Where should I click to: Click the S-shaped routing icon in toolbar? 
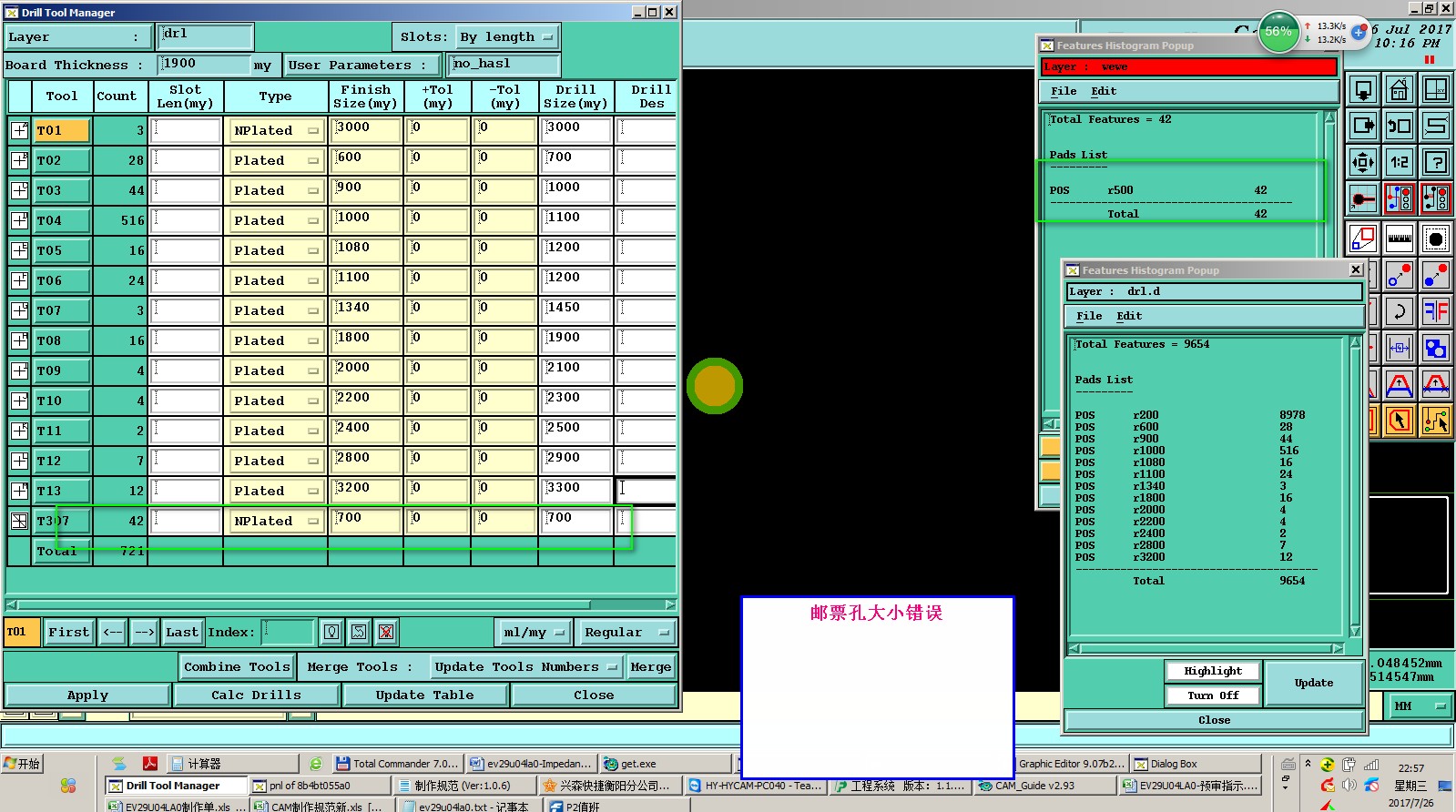(1435, 127)
